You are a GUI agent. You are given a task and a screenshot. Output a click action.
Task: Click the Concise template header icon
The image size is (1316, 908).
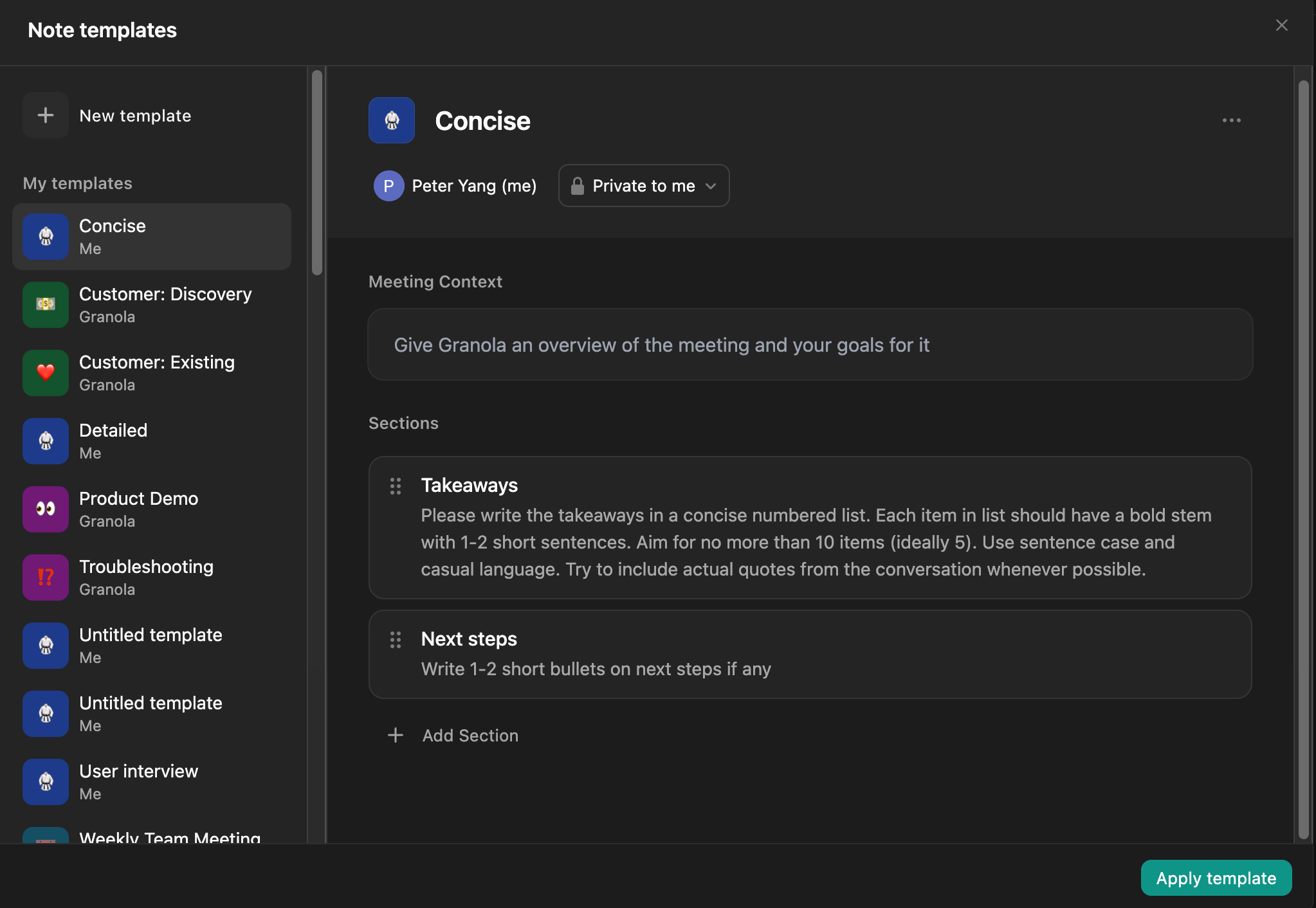click(x=391, y=120)
